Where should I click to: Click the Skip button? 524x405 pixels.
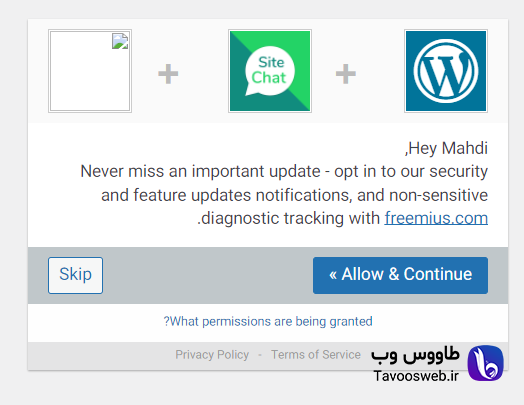[76, 275]
